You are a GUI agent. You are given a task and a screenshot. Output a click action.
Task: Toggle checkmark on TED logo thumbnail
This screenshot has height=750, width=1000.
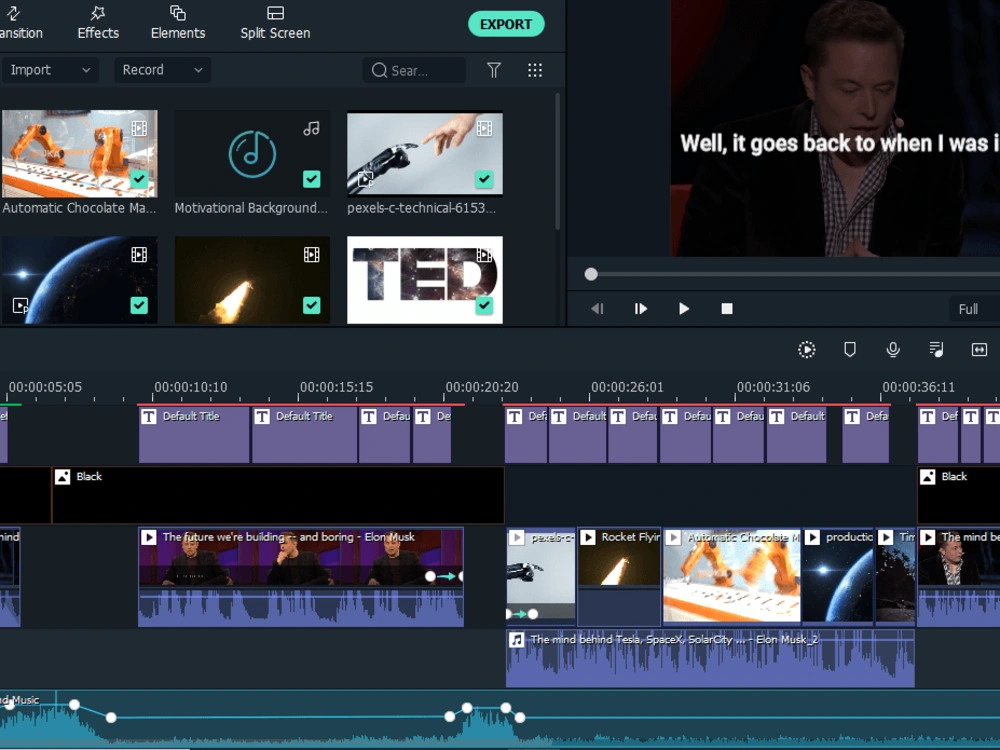click(x=484, y=305)
